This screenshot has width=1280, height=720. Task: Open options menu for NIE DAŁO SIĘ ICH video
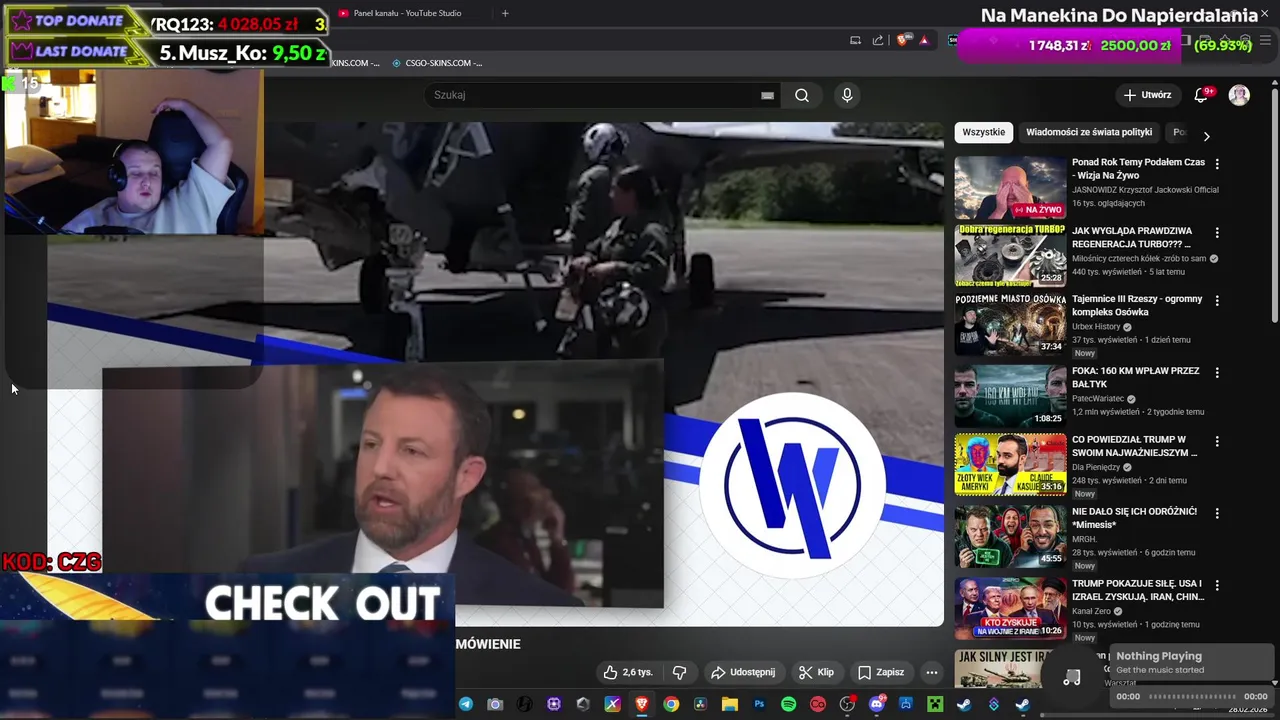click(x=1217, y=513)
